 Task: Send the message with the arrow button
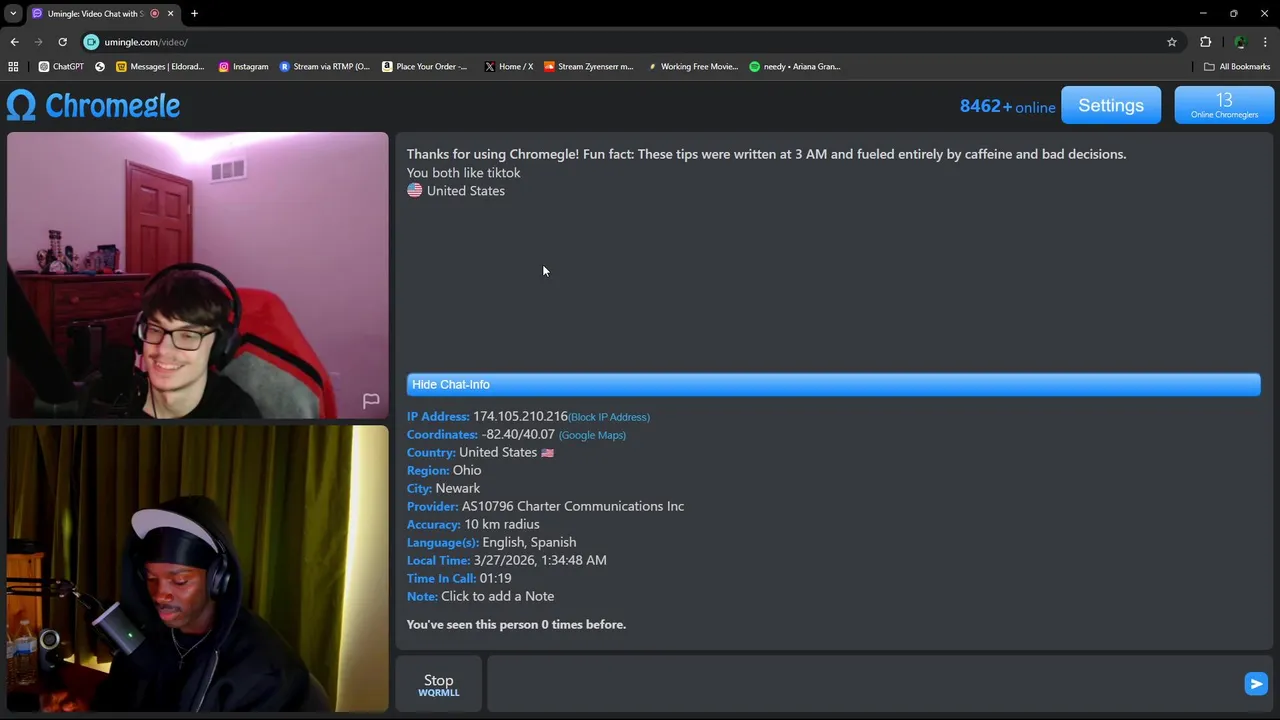[1256, 683]
